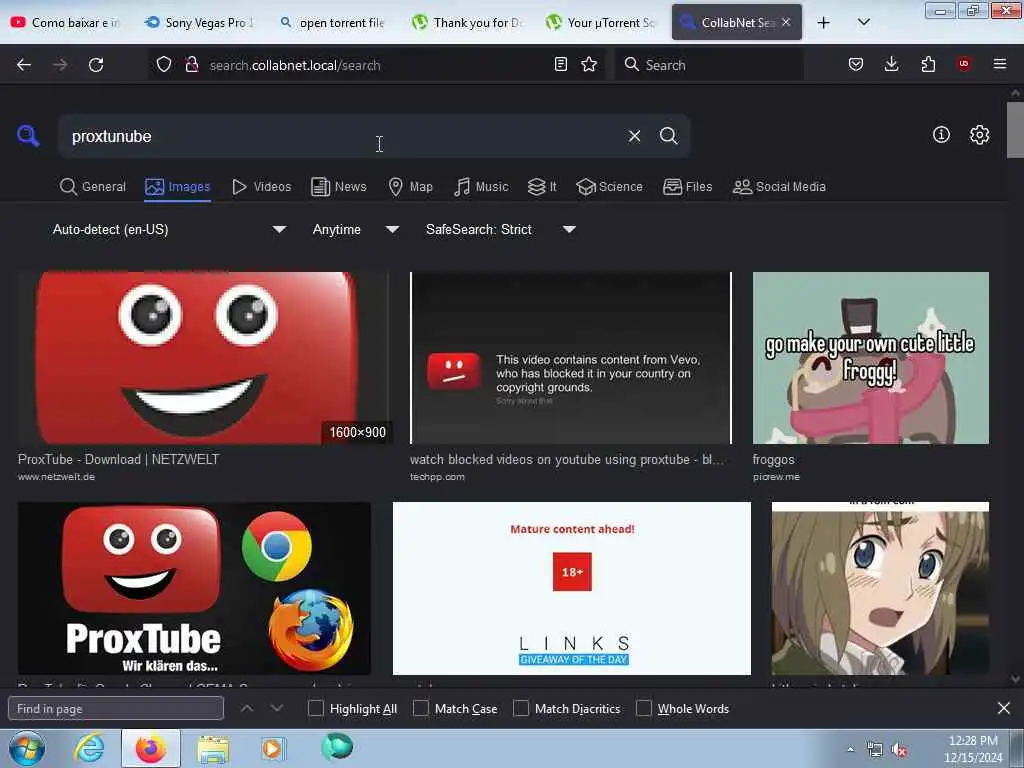Click the Firefox taskbar button
Screen dimensions: 1024x768
pyautogui.click(x=150, y=748)
